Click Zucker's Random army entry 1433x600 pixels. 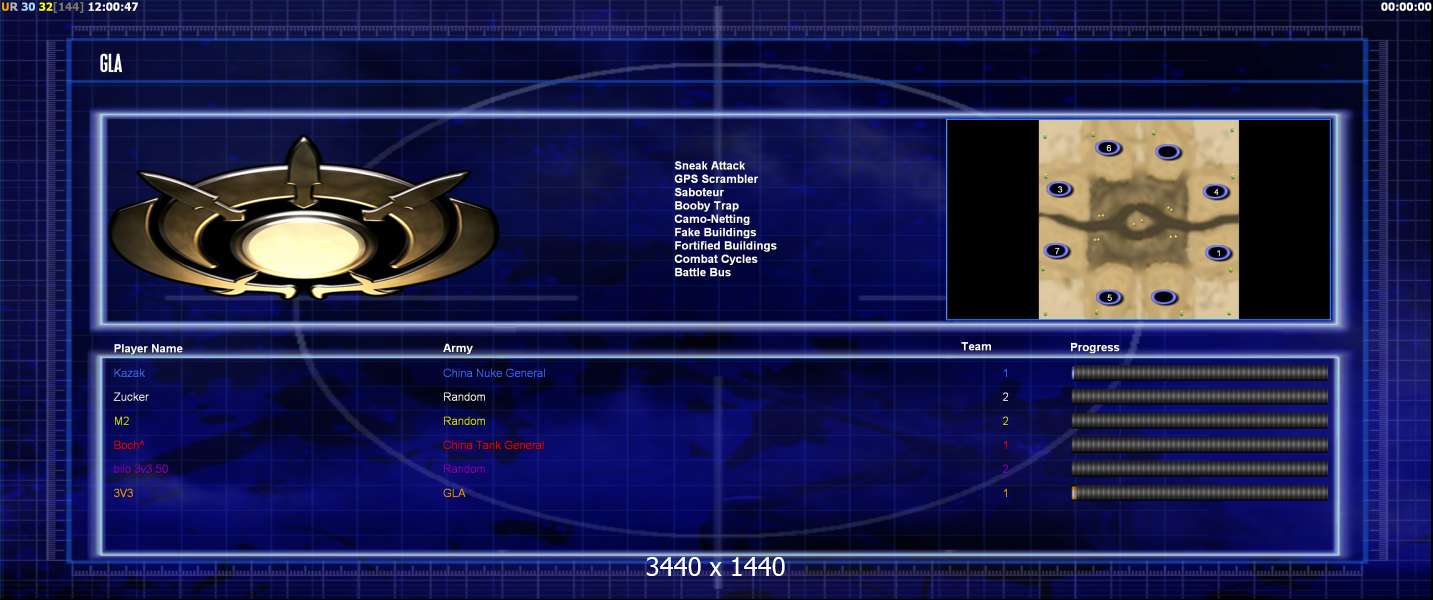[464, 397]
